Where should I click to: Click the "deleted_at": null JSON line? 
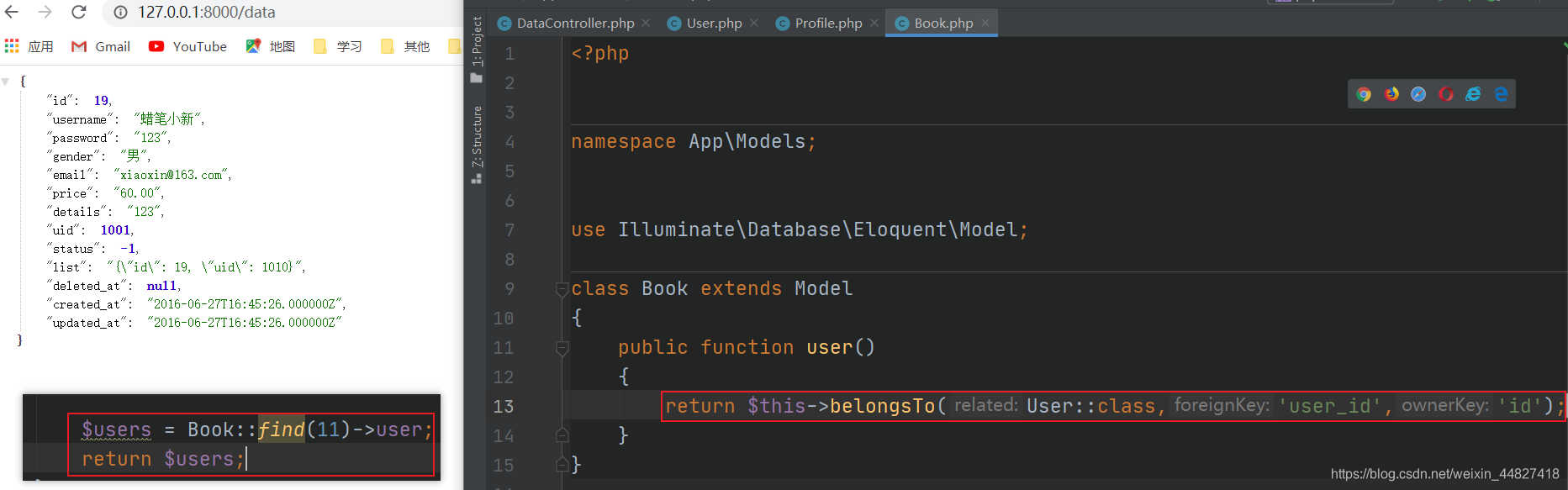tap(114, 286)
